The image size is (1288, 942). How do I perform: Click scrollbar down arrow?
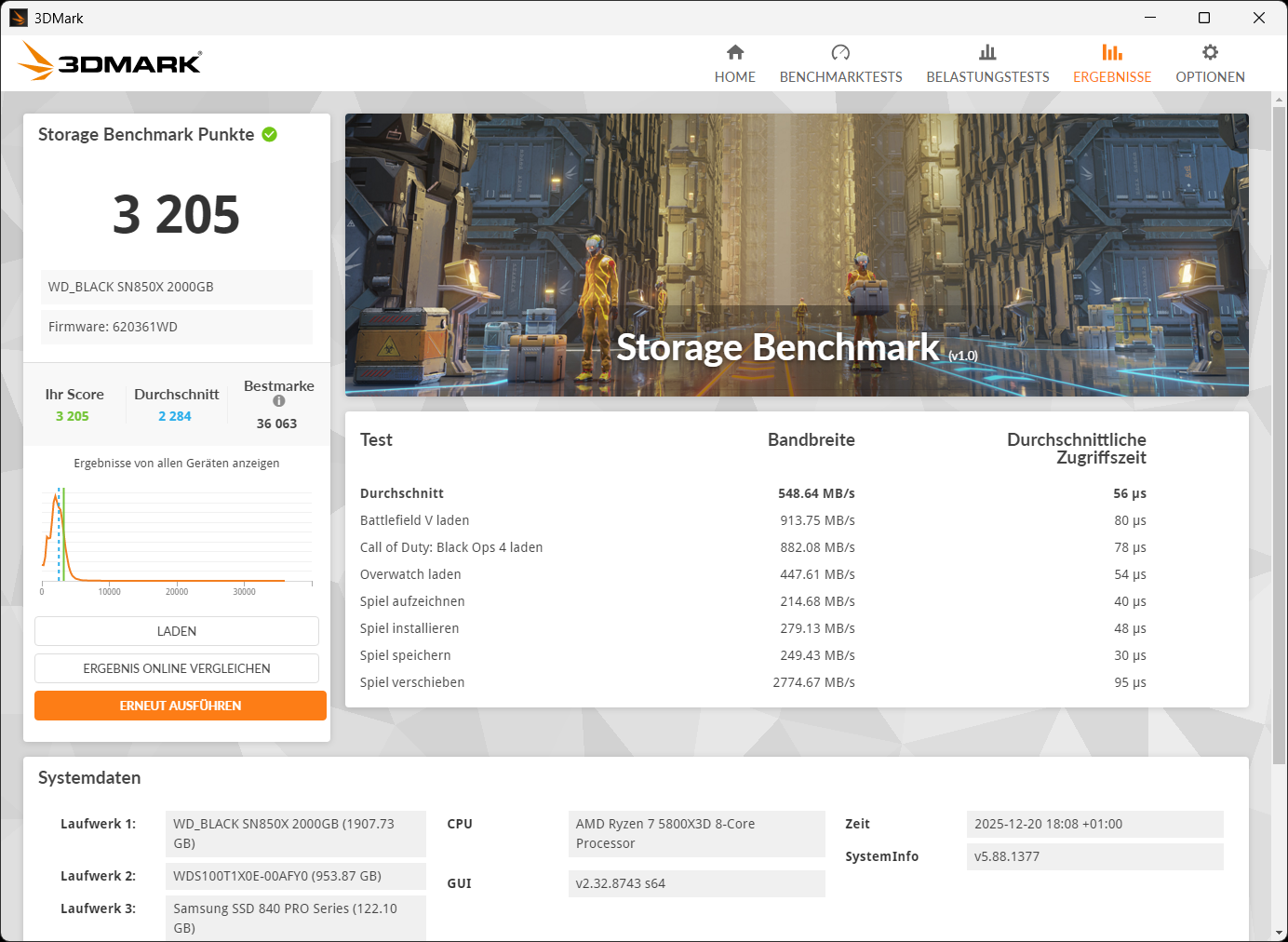[1280, 933]
